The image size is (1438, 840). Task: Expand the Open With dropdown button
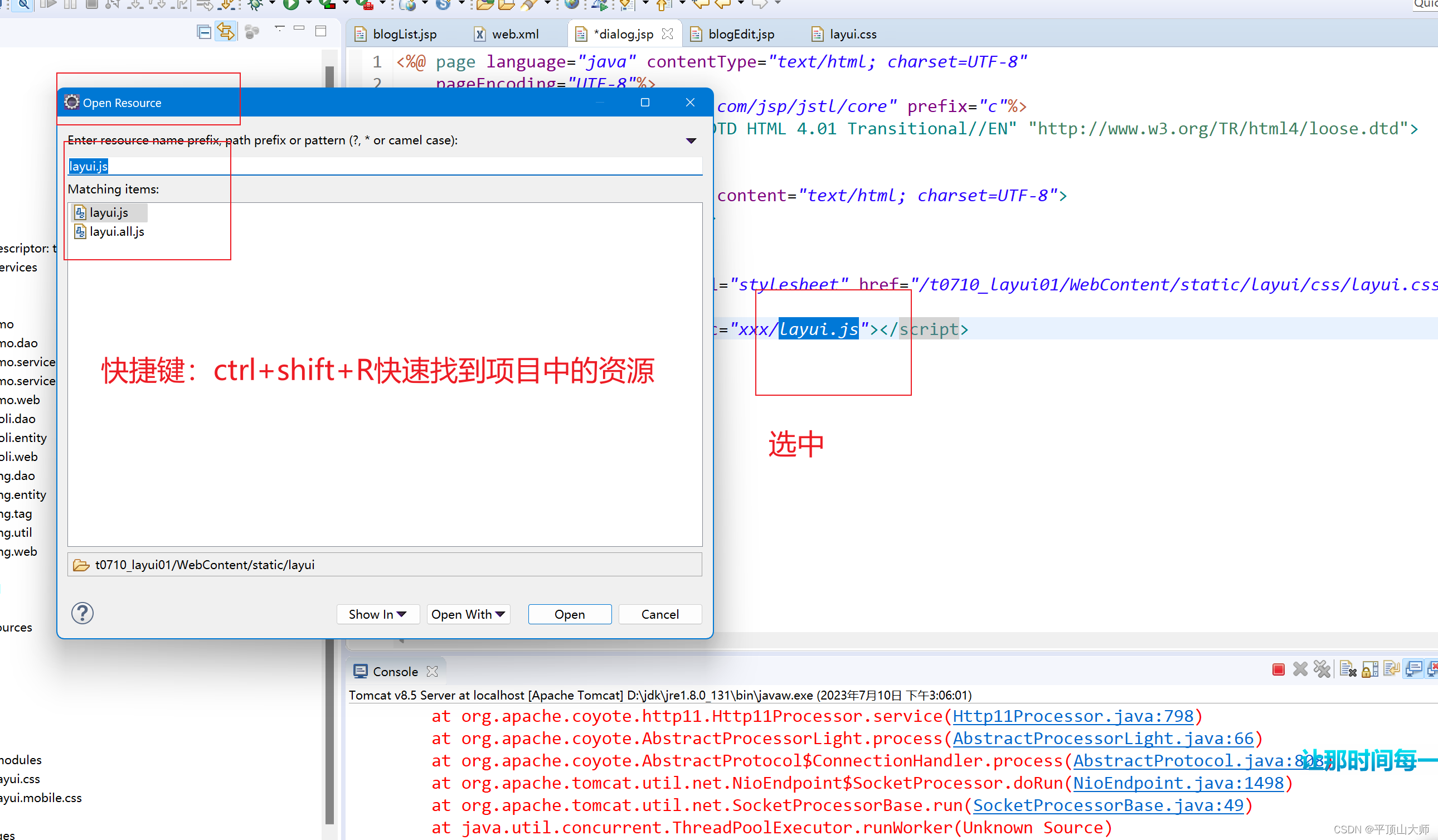point(468,614)
